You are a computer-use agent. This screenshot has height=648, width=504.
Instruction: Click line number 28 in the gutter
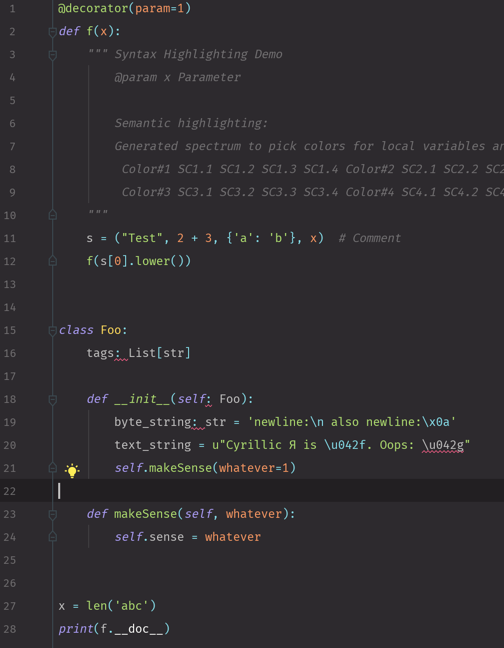[10, 629]
